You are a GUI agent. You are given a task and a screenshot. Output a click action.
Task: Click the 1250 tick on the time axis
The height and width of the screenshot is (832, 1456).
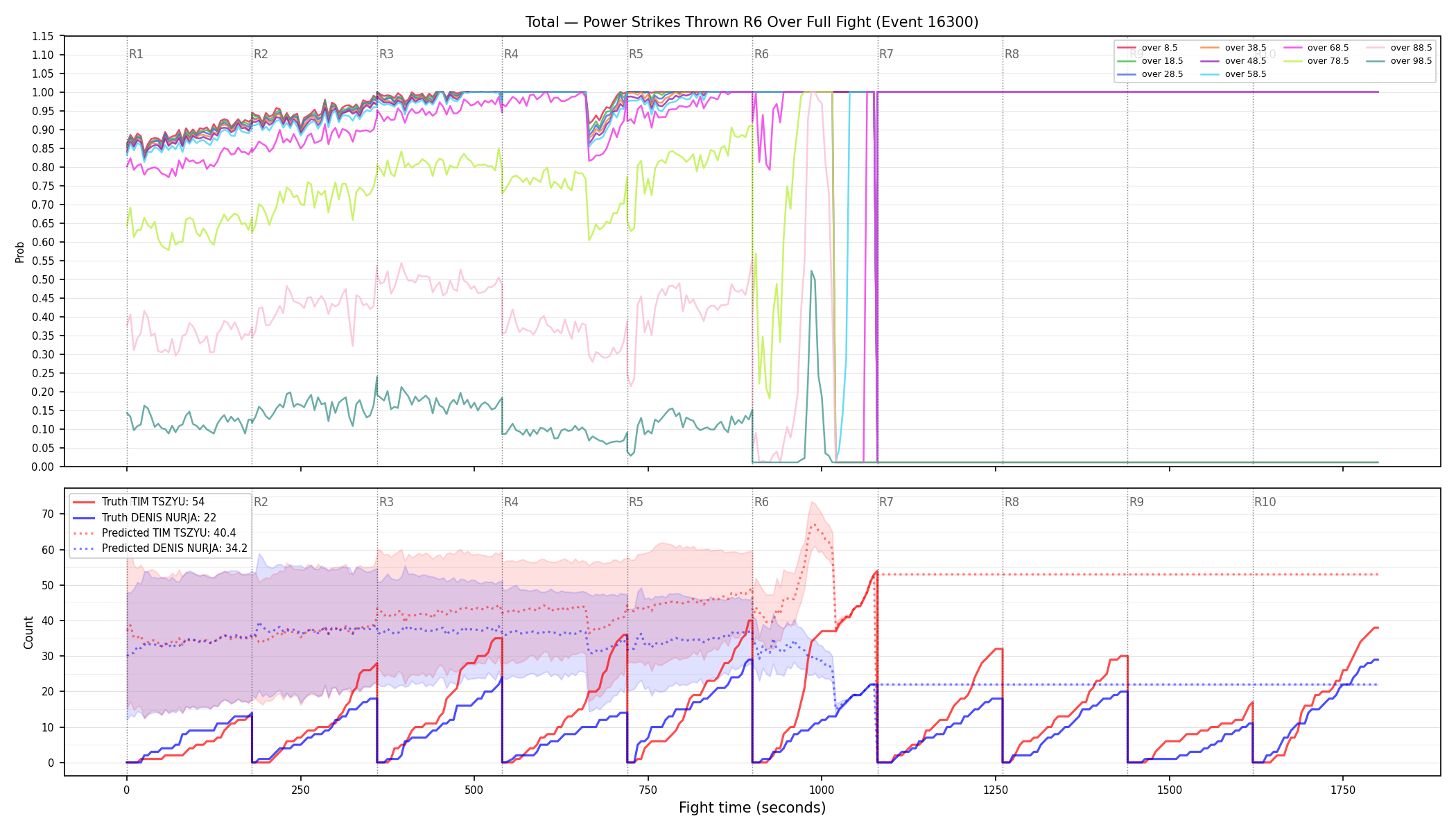coord(996,790)
